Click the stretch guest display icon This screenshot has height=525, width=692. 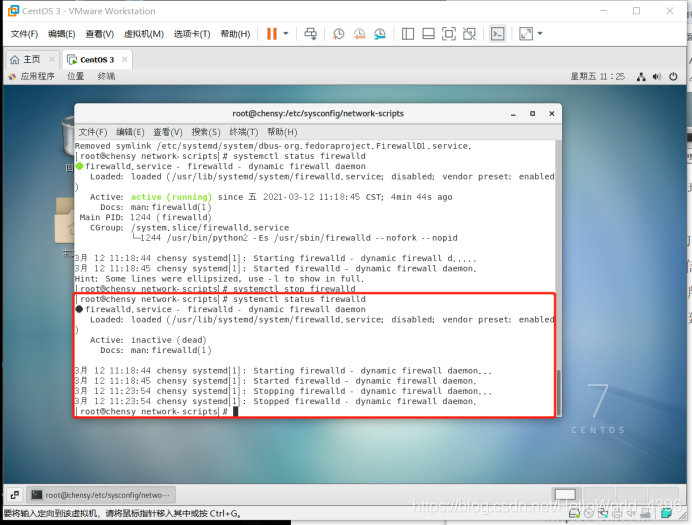(526, 34)
